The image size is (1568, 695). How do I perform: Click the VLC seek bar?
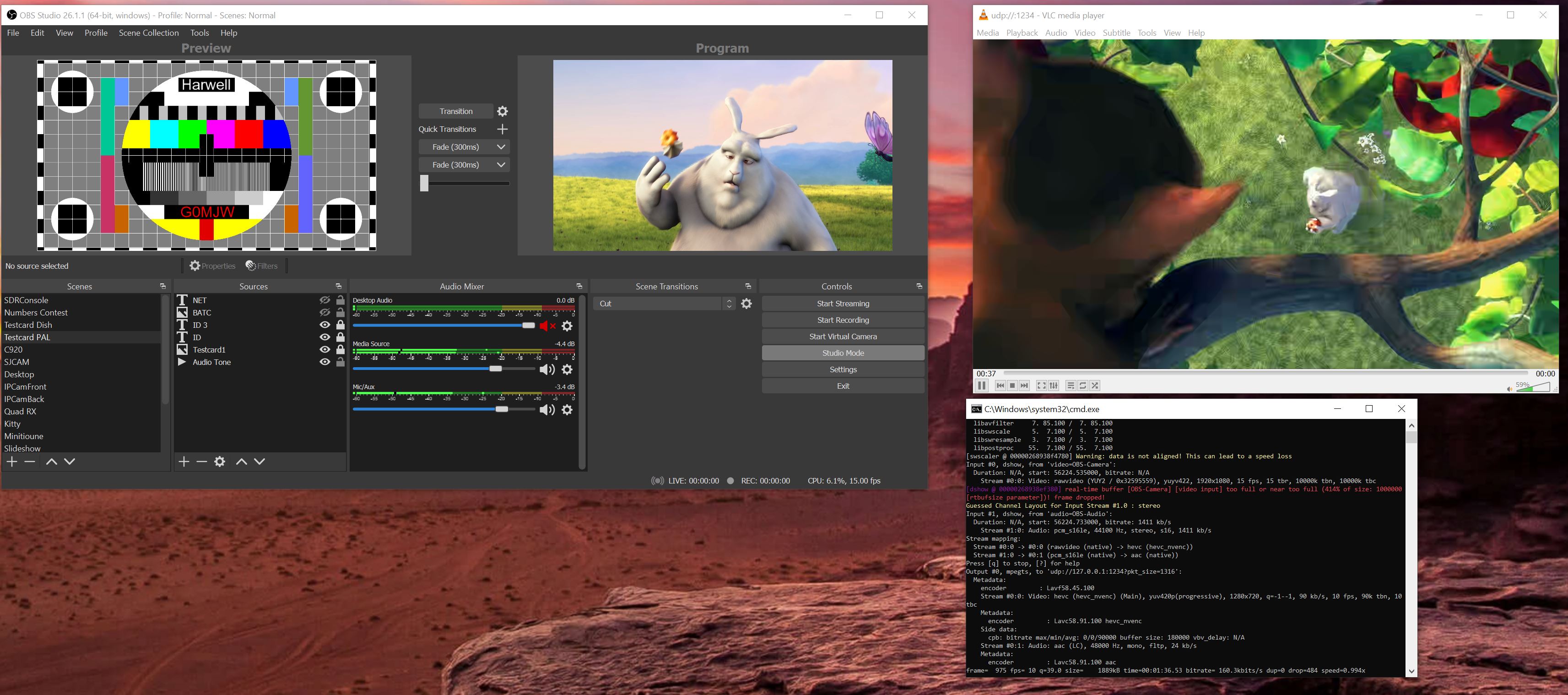[x=1265, y=373]
